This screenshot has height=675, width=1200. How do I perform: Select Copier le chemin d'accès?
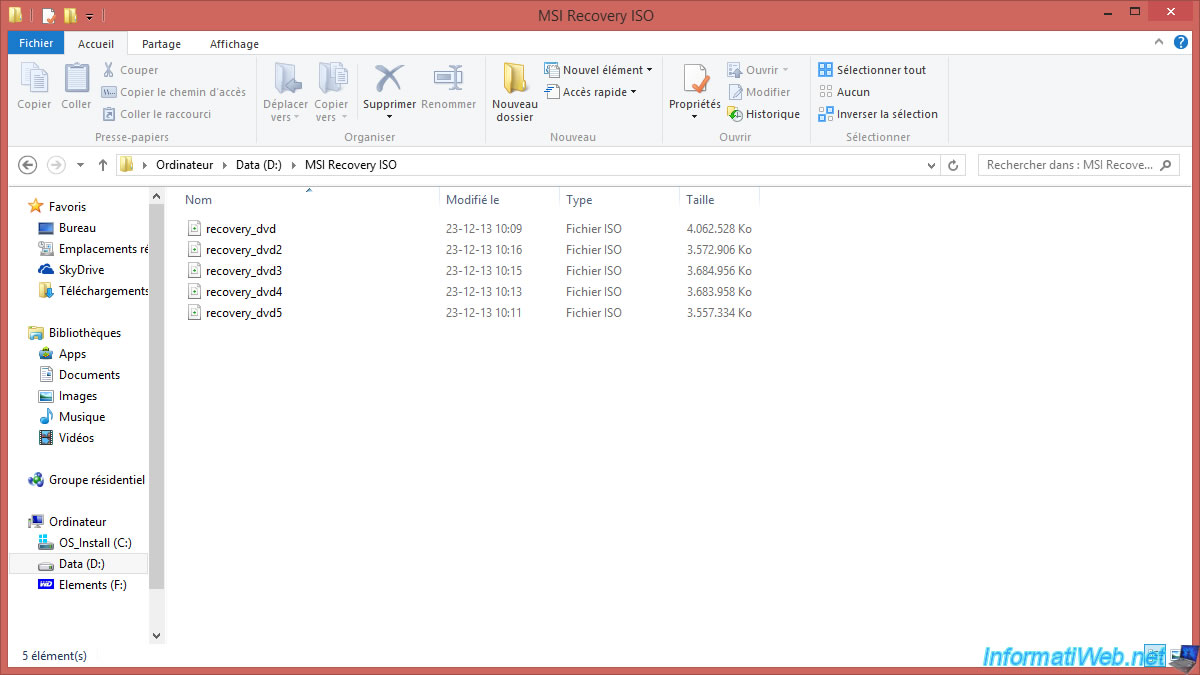[x=174, y=92]
